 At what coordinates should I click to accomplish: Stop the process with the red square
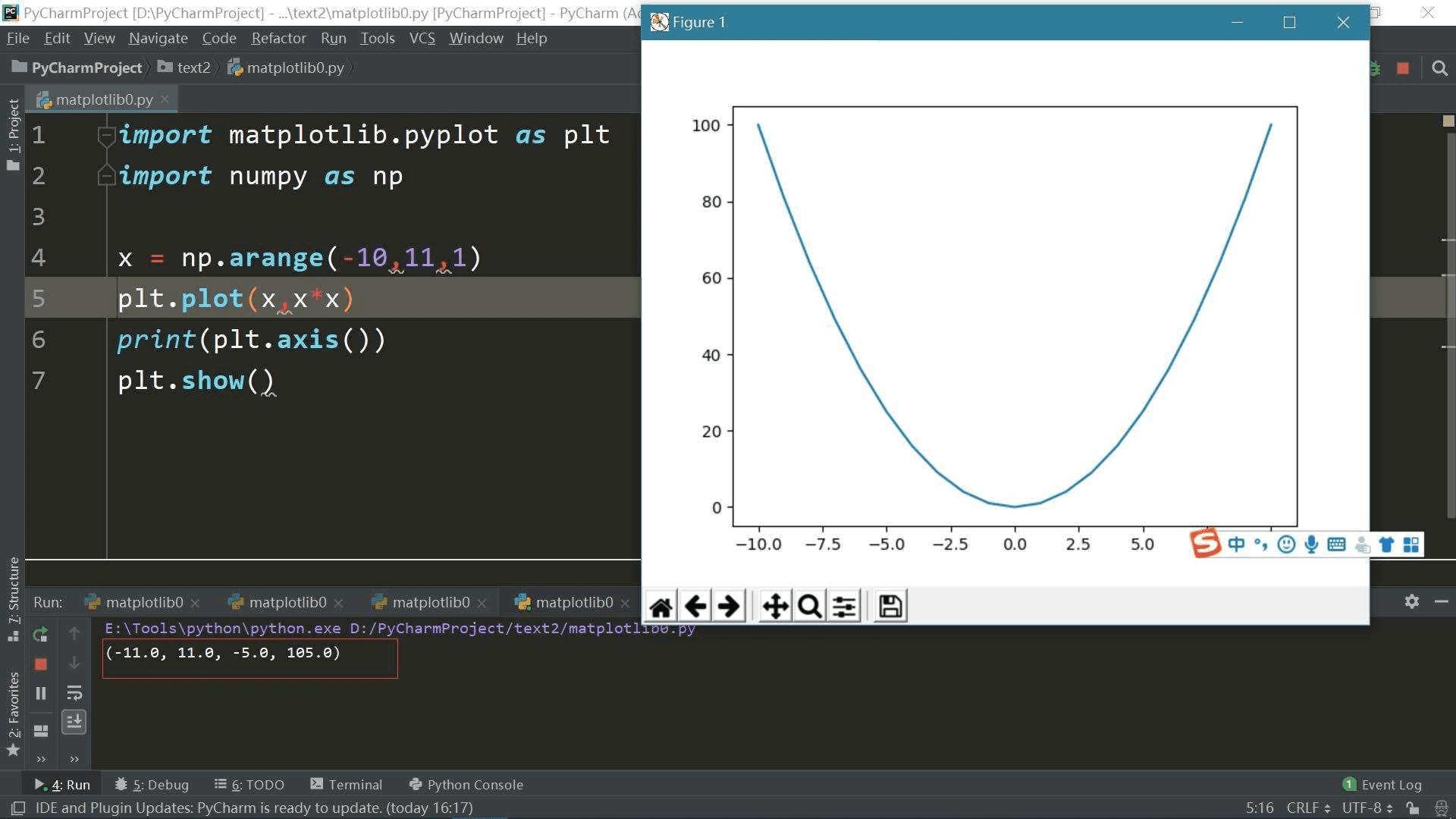pyautogui.click(x=39, y=664)
